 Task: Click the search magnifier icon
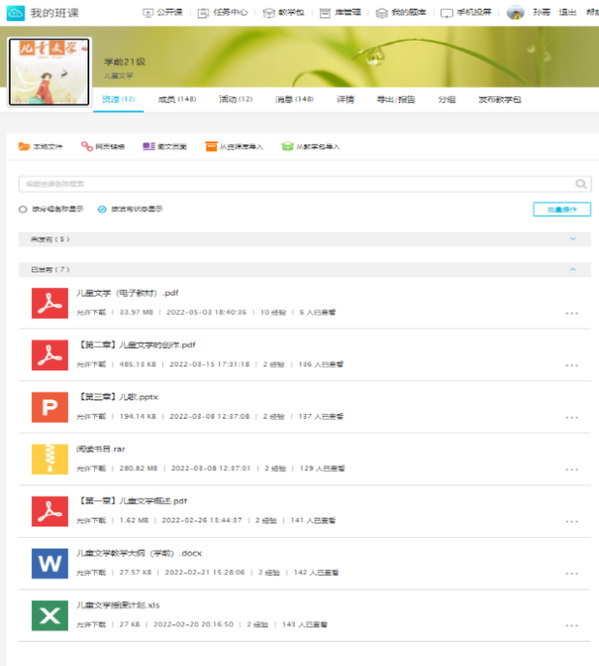581,184
